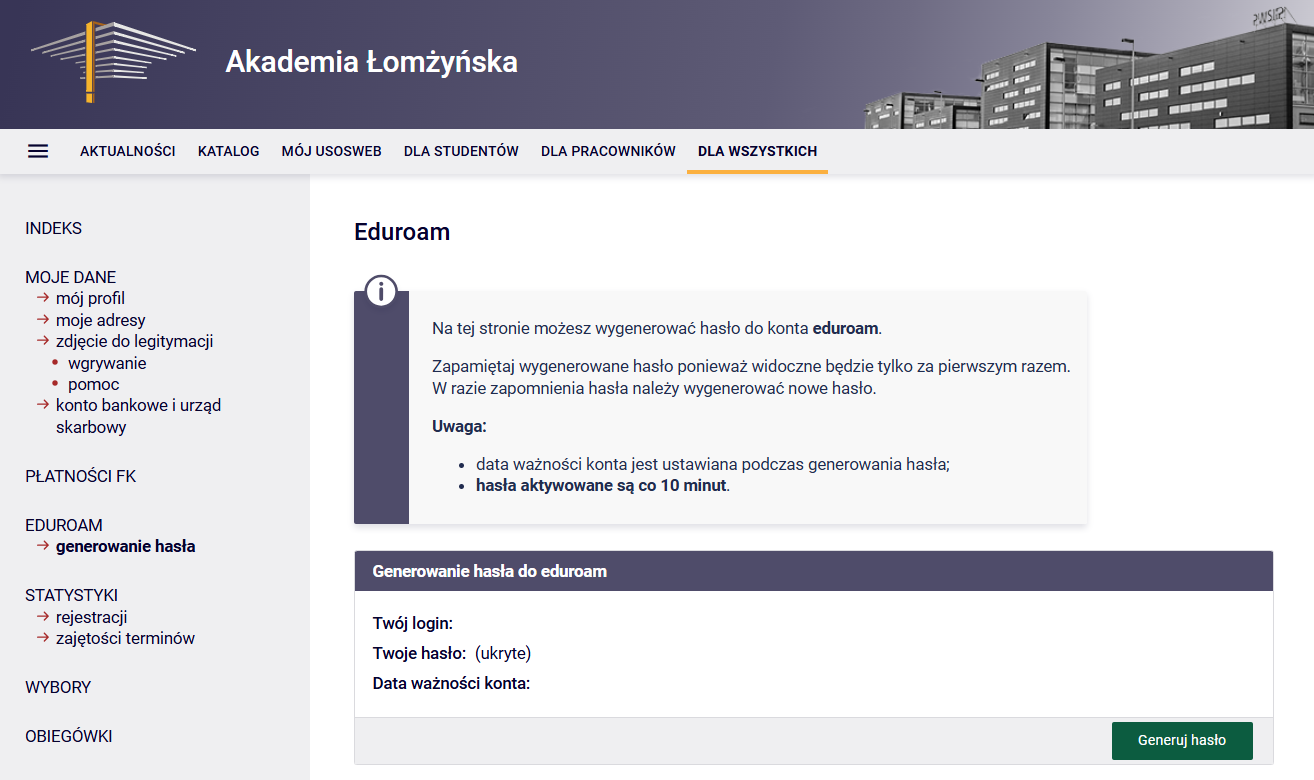Select the DLA PRACOWNIKÓW tab
Viewport: 1314px width, 780px height.
point(608,151)
